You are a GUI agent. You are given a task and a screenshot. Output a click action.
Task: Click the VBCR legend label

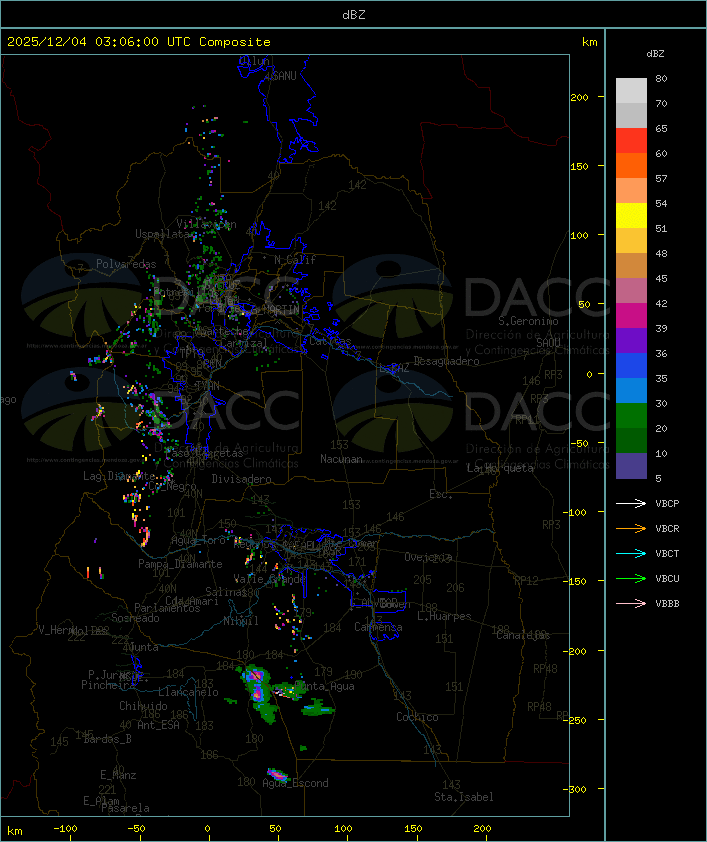tap(667, 528)
